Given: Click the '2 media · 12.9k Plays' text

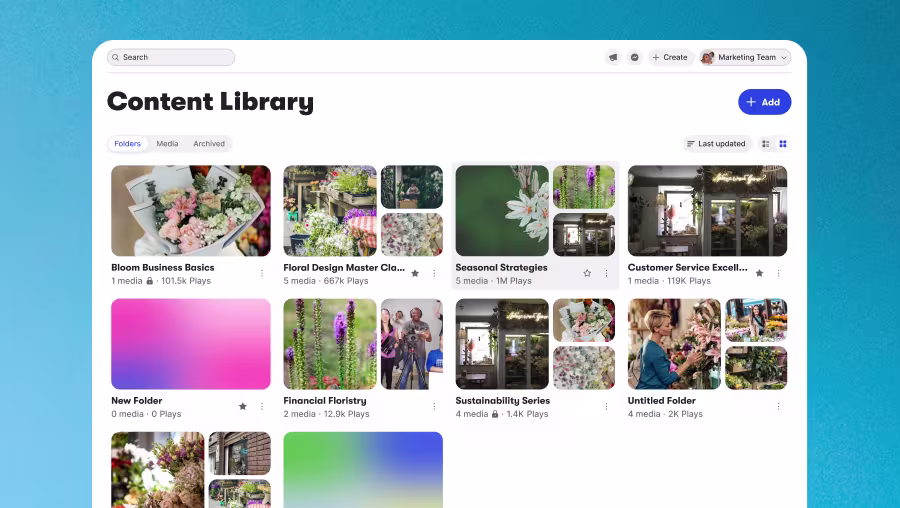Looking at the screenshot, I should point(326,414).
